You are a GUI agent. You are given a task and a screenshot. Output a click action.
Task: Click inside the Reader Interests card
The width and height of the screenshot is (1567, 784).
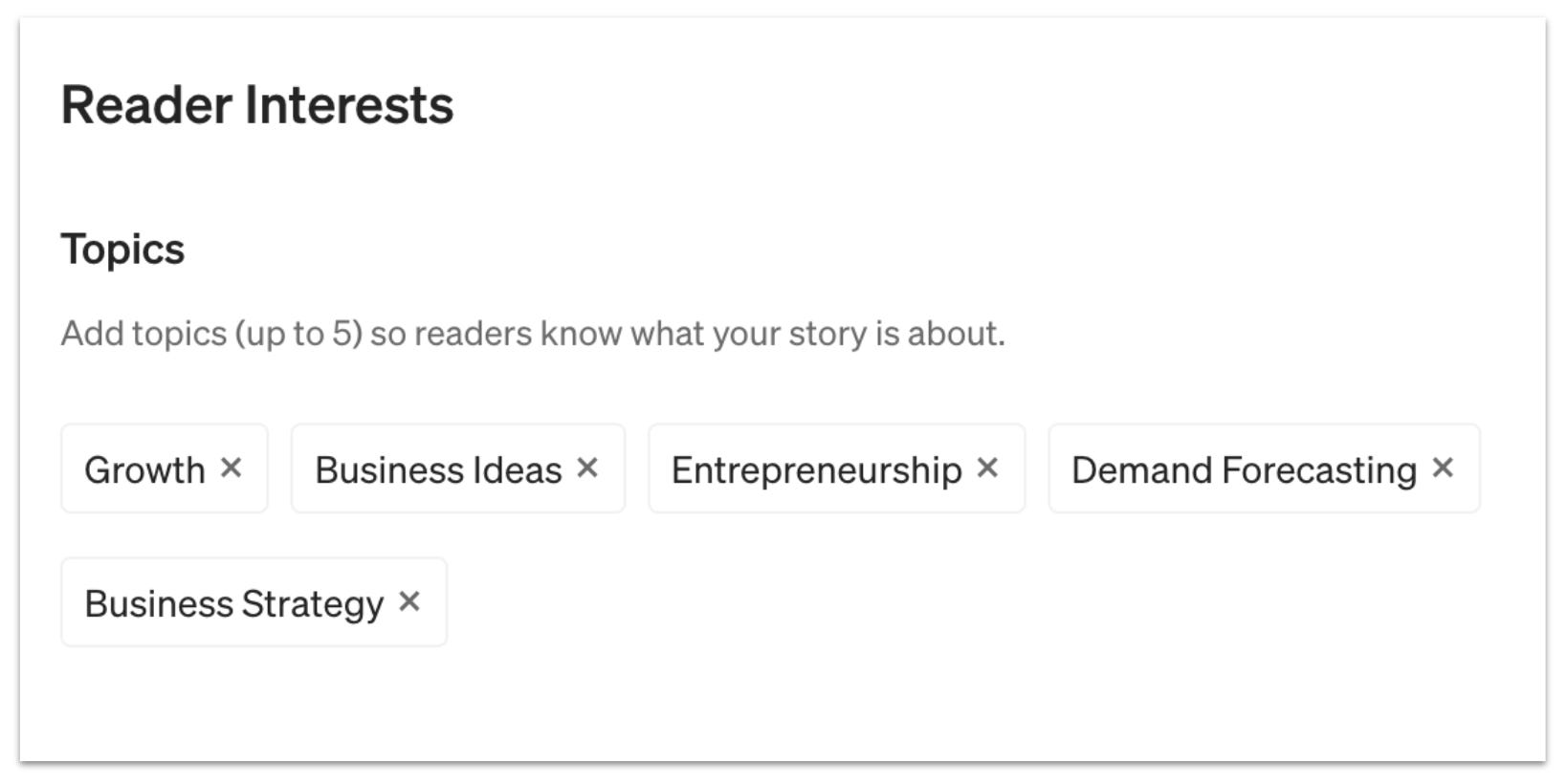pos(783,698)
